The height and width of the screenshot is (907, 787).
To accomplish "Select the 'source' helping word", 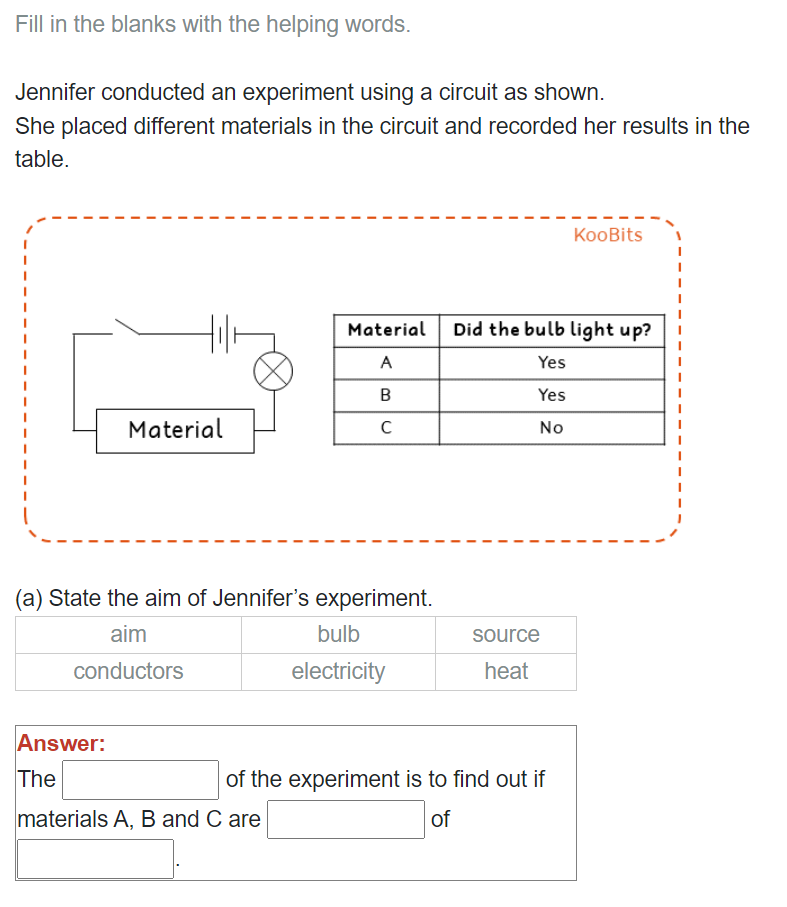I will tap(506, 634).
